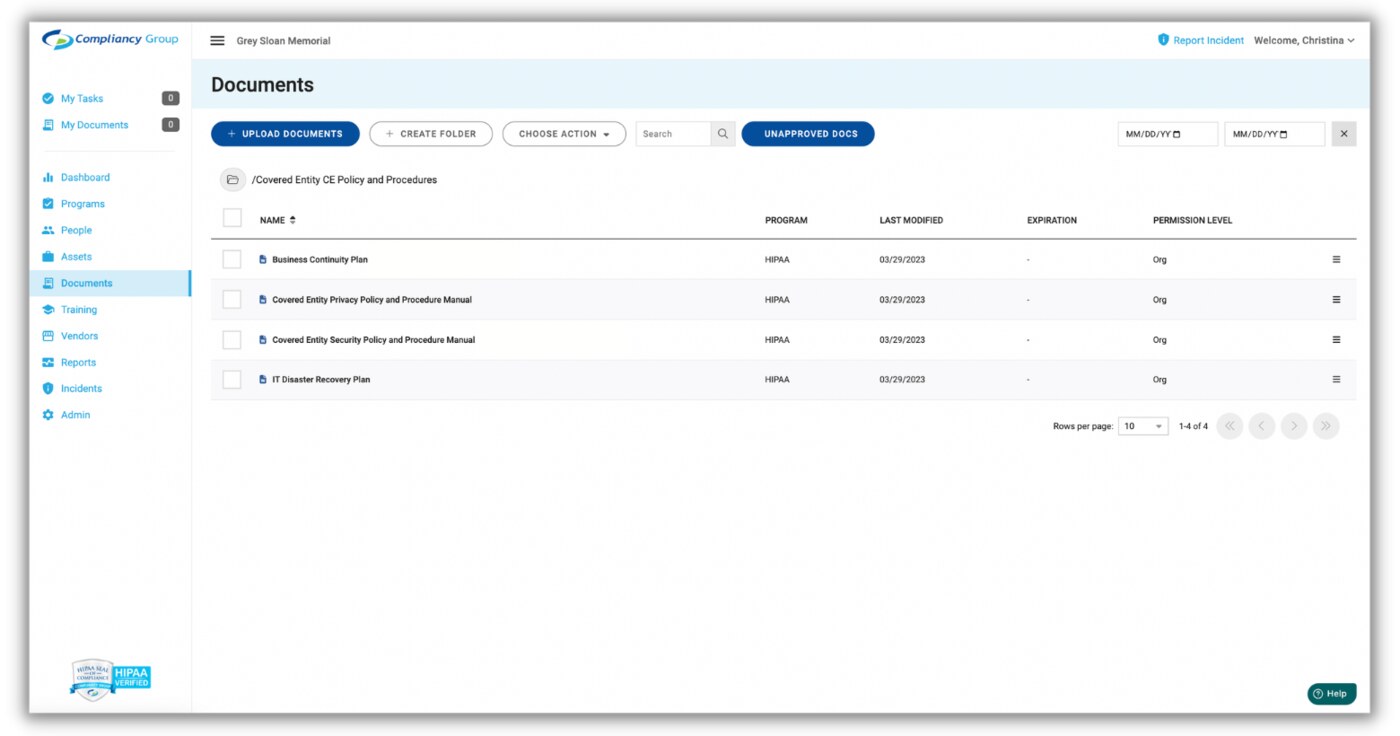This screenshot has width=1400, height=736.
Task: Open Covered Entity Security Policy and Procedure Manual
Action: [374, 340]
